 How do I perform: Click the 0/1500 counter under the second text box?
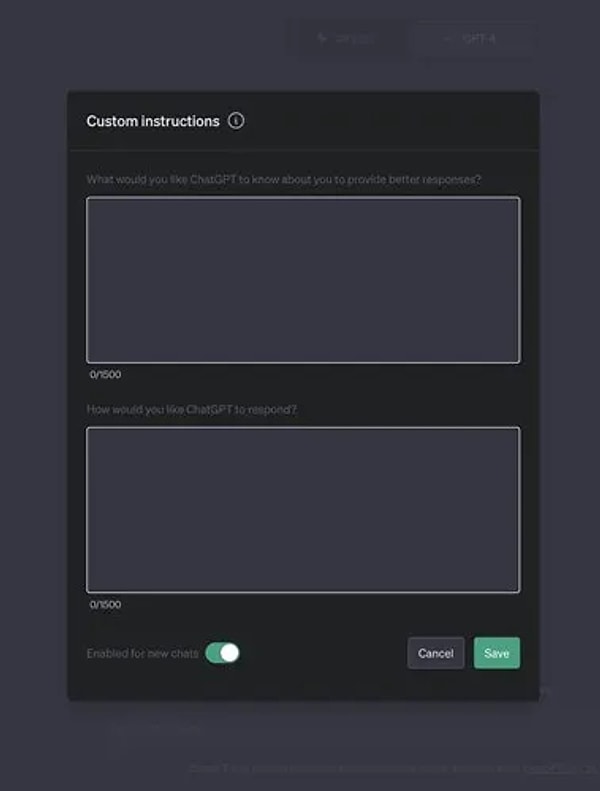[105, 605]
